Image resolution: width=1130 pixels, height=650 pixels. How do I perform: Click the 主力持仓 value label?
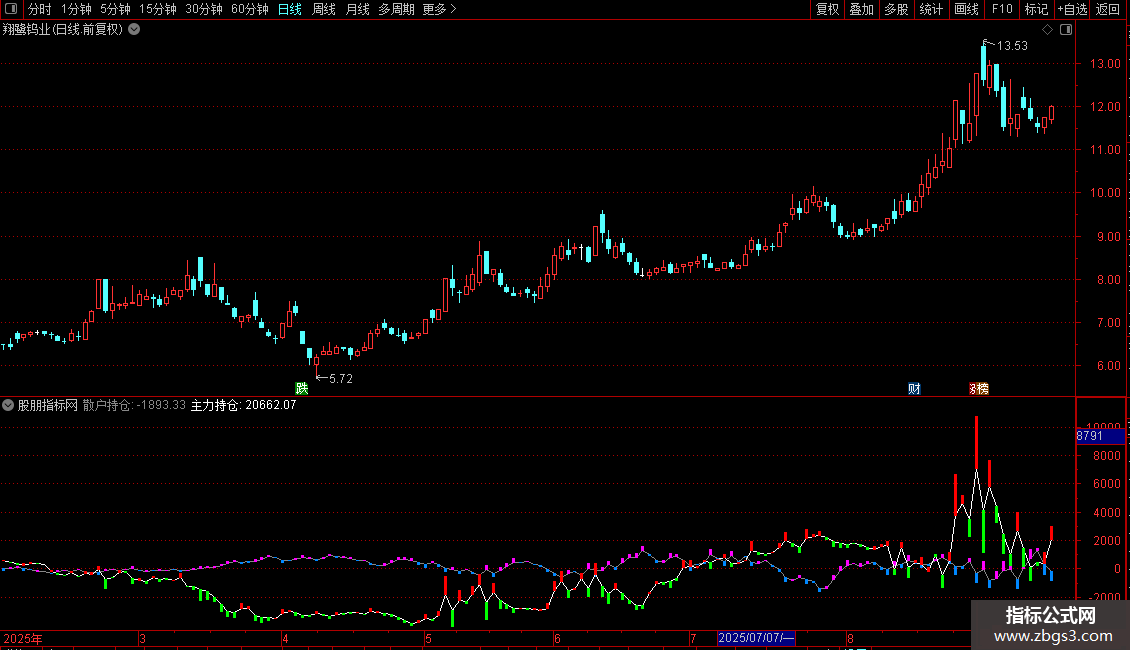coord(243,405)
